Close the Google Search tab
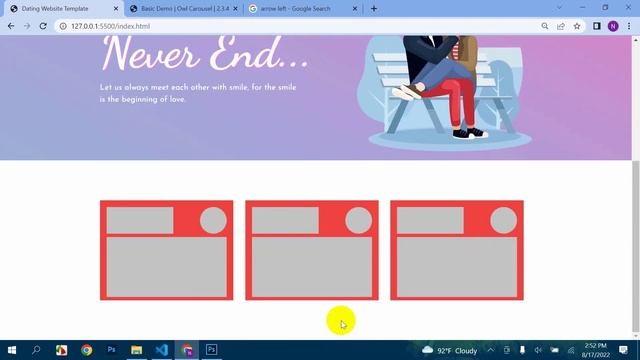 pyautogui.click(x=355, y=9)
